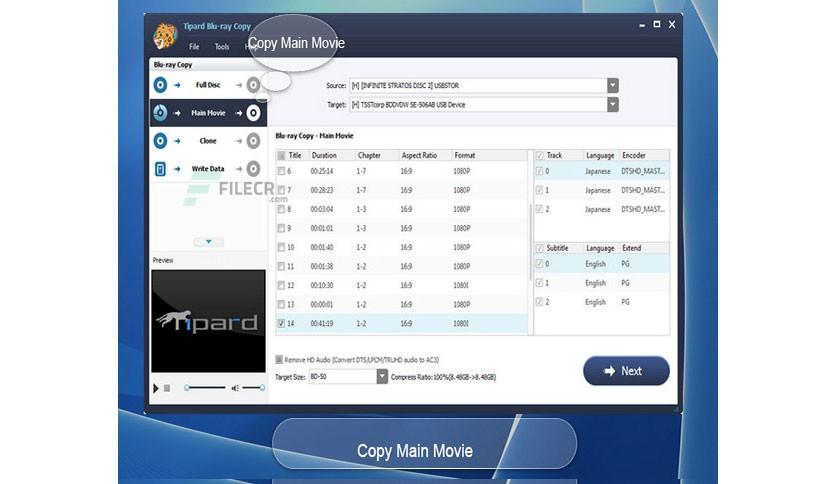The height and width of the screenshot is (484, 836).
Task: Play the preview video
Action: pyautogui.click(x=156, y=388)
